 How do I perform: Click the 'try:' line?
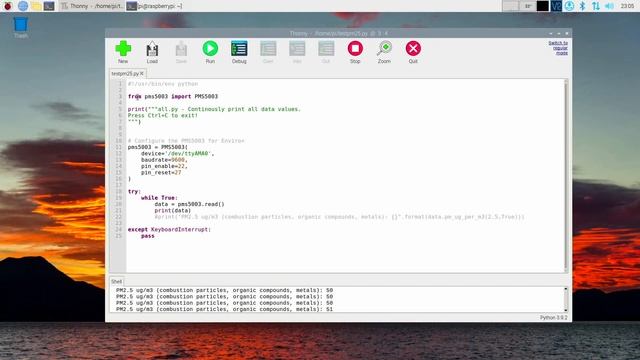coord(134,191)
